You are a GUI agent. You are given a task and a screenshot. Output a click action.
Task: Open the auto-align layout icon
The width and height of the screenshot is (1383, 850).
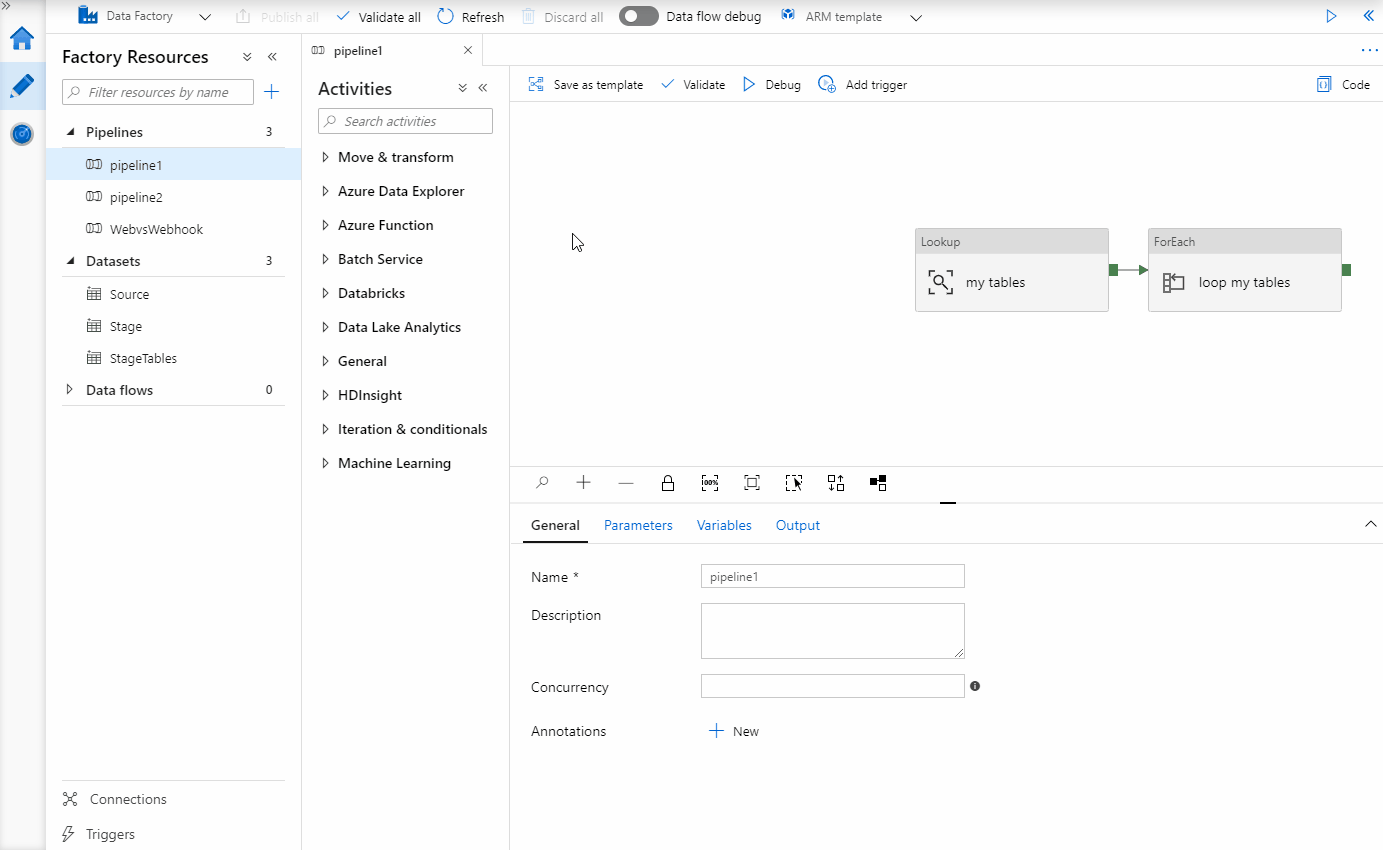835,483
